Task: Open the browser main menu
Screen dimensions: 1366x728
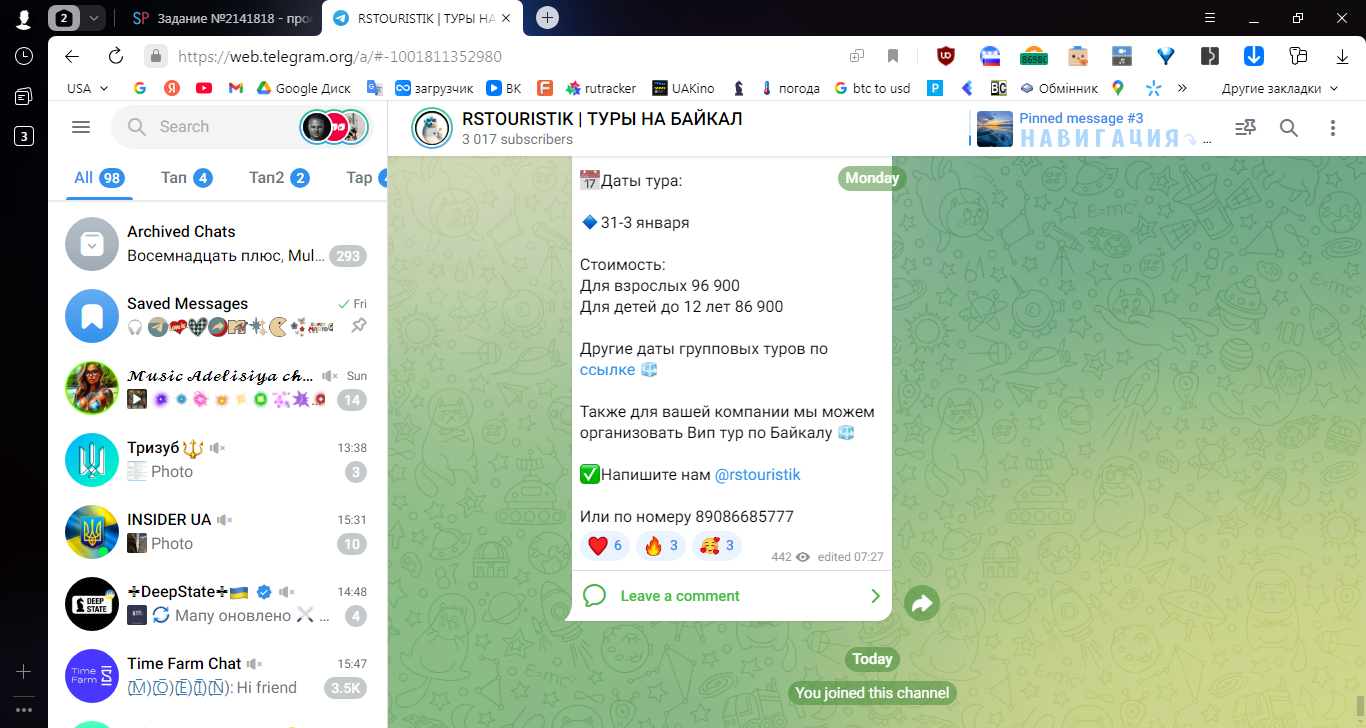Action: click(x=1211, y=17)
